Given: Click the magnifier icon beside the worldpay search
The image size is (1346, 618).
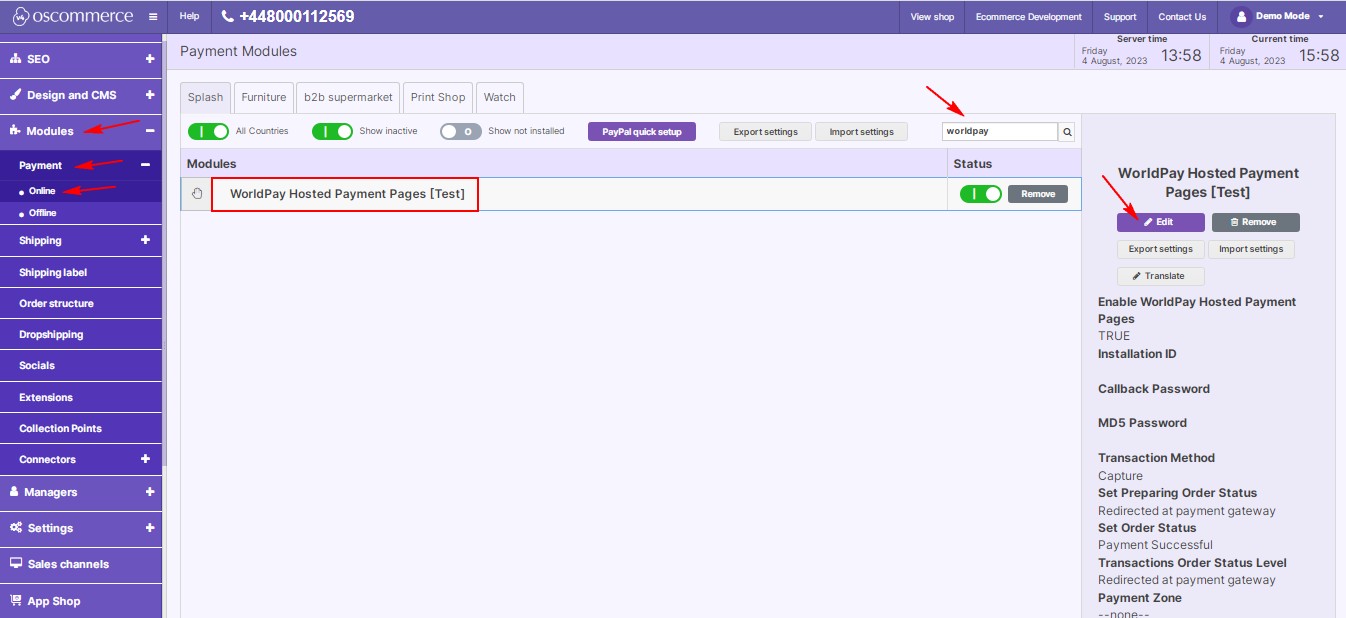Looking at the screenshot, I should (1066, 131).
